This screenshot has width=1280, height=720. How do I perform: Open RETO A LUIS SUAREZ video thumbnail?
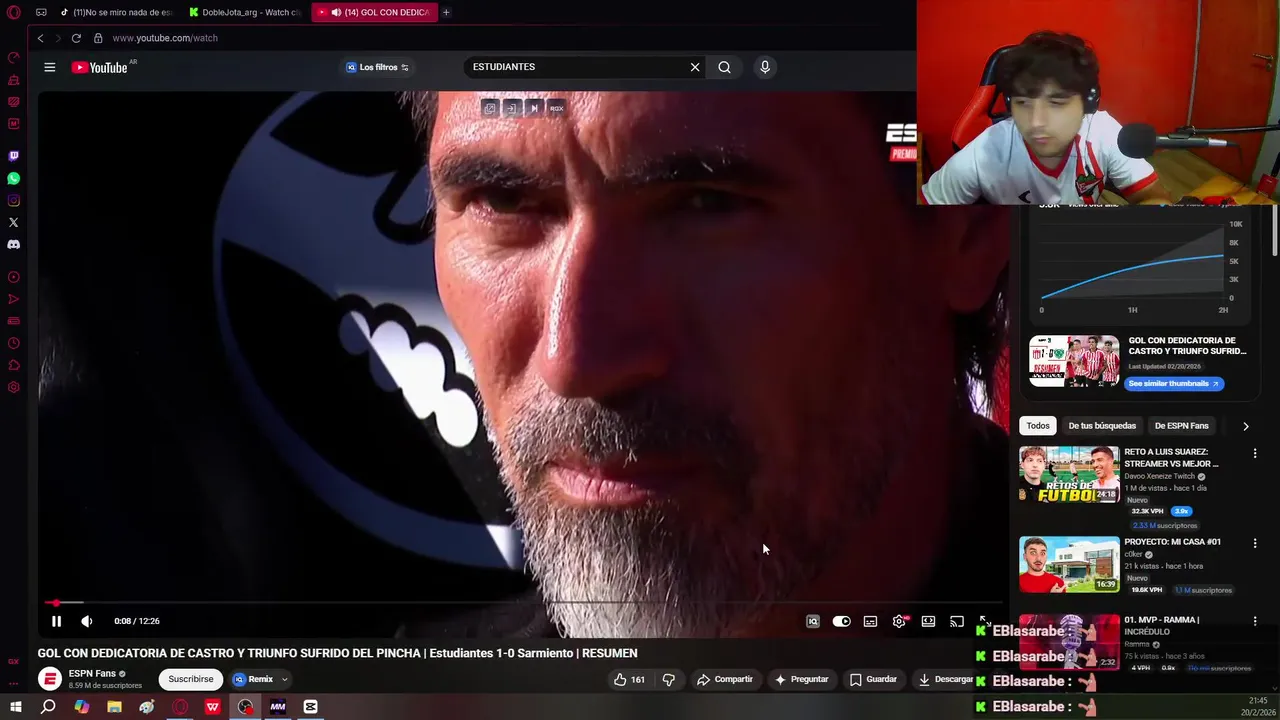(1069, 474)
